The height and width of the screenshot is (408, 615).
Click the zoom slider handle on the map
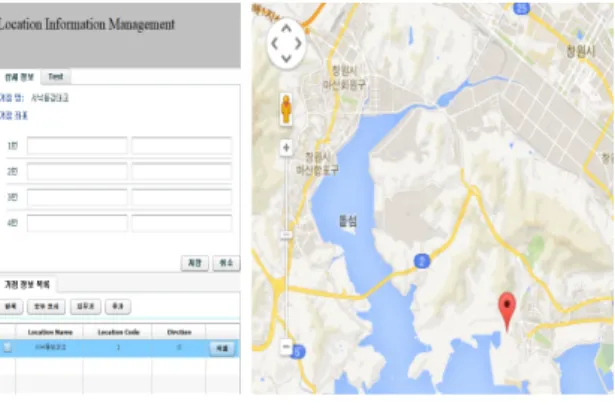[x=286, y=235]
